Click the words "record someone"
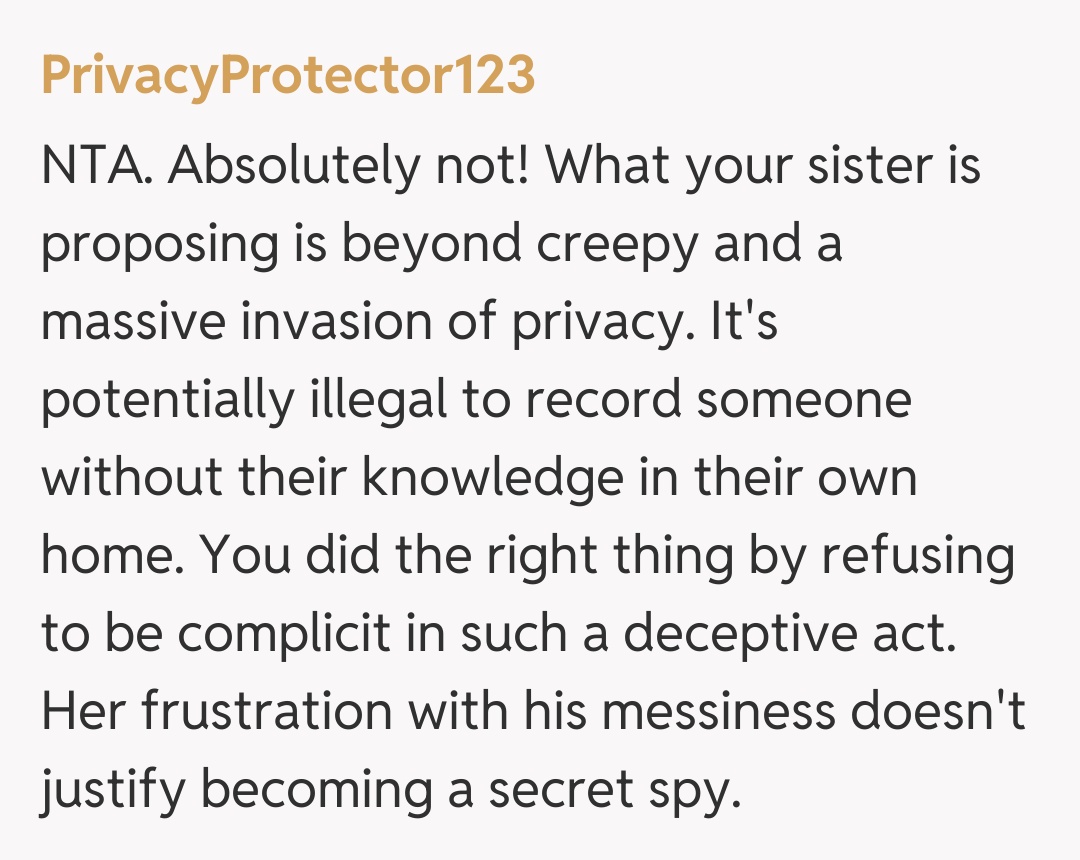Image resolution: width=1080 pixels, height=860 pixels. click(x=718, y=401)
